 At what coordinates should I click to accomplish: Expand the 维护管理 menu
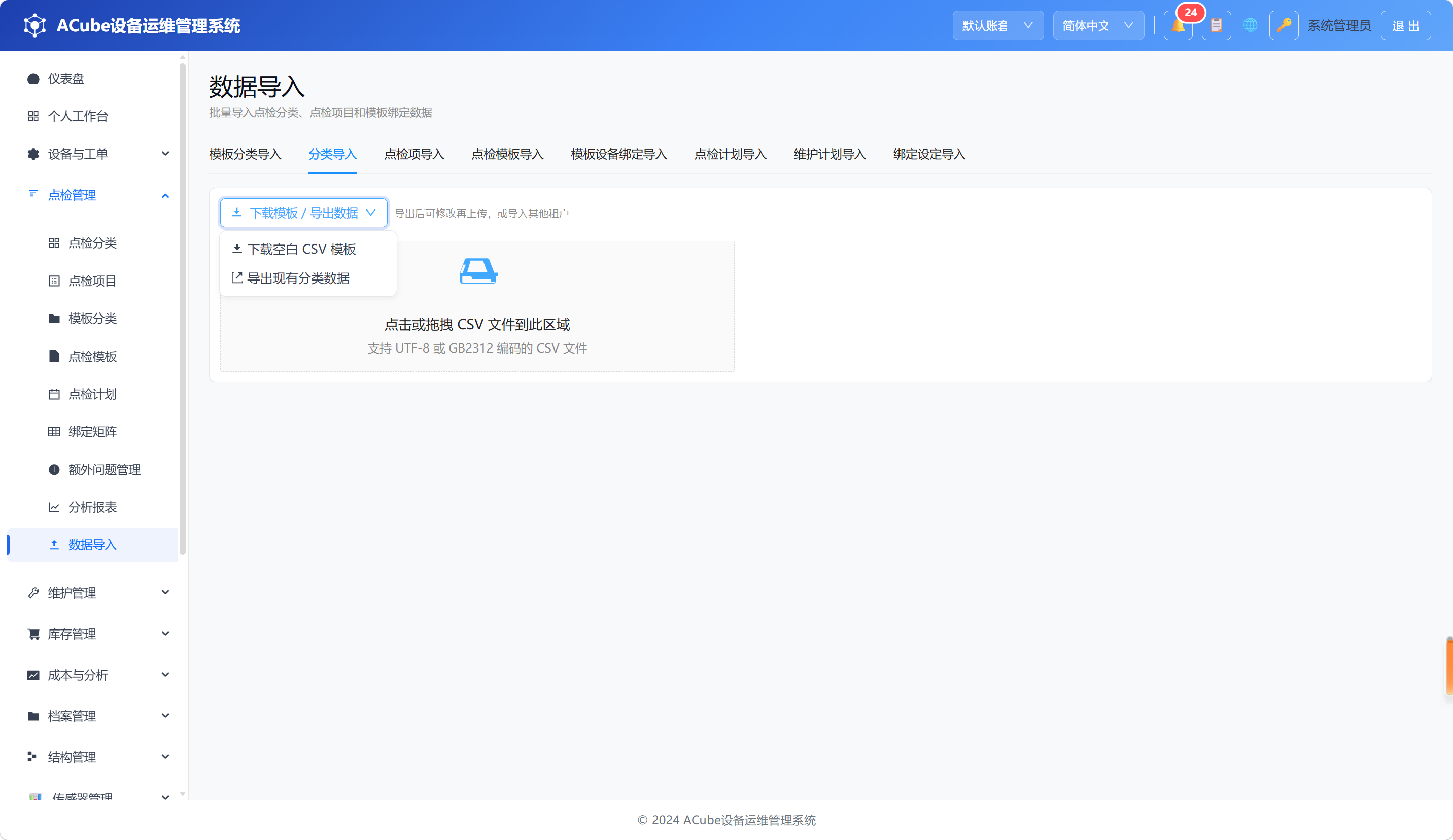click(x=92, y=592)
